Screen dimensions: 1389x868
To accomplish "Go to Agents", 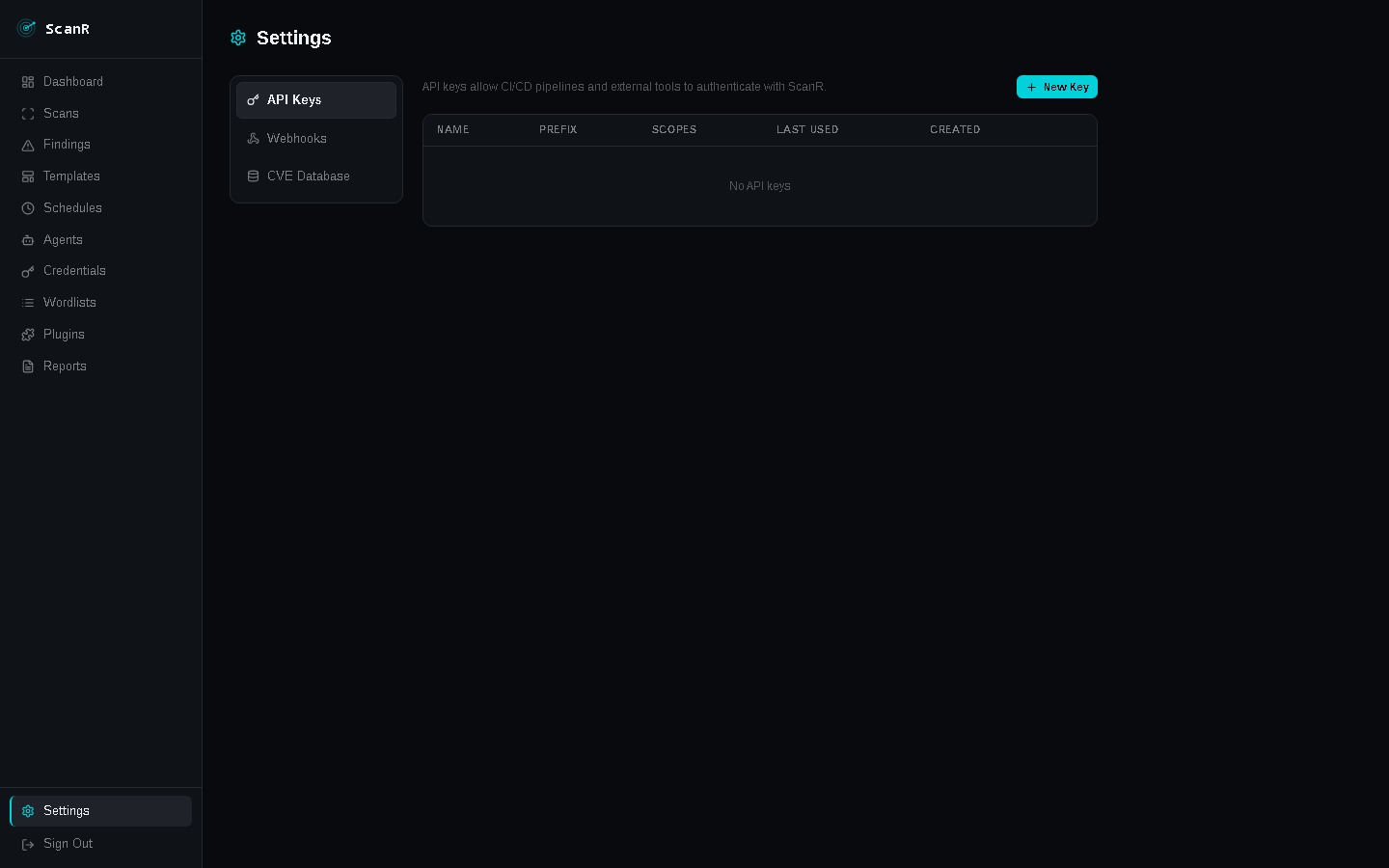I will pyautogui.click(x=101, y=240).
